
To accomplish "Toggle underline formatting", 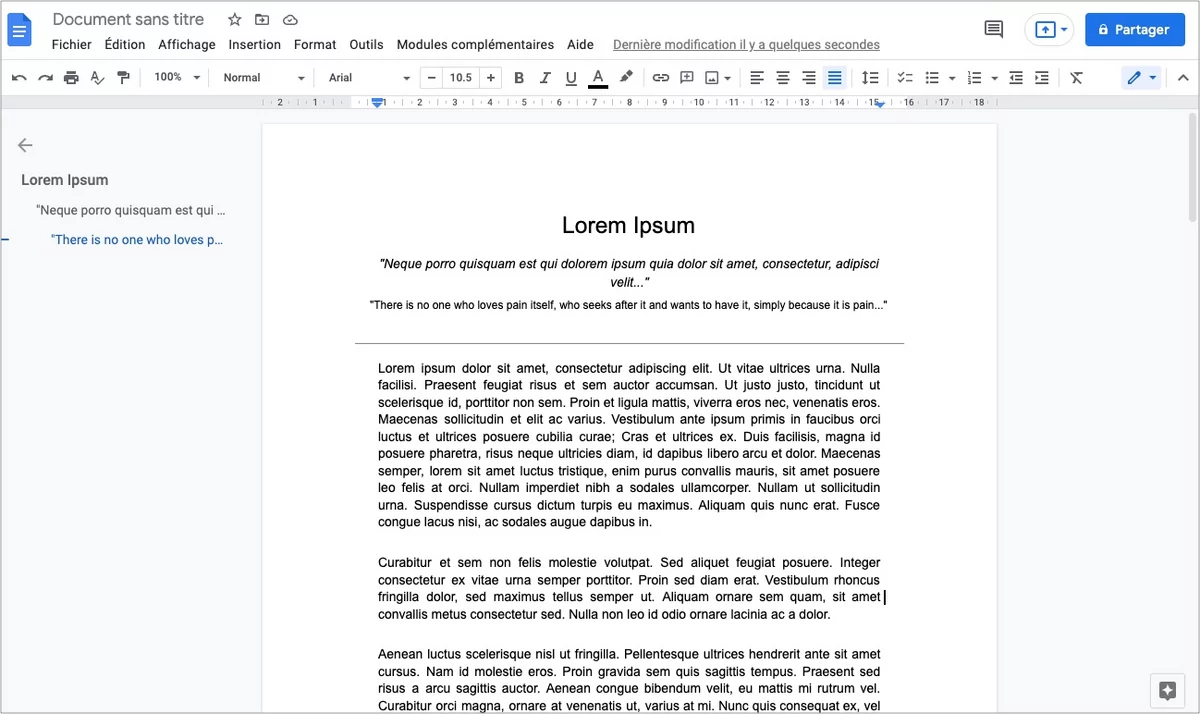I will click(571, 77).
